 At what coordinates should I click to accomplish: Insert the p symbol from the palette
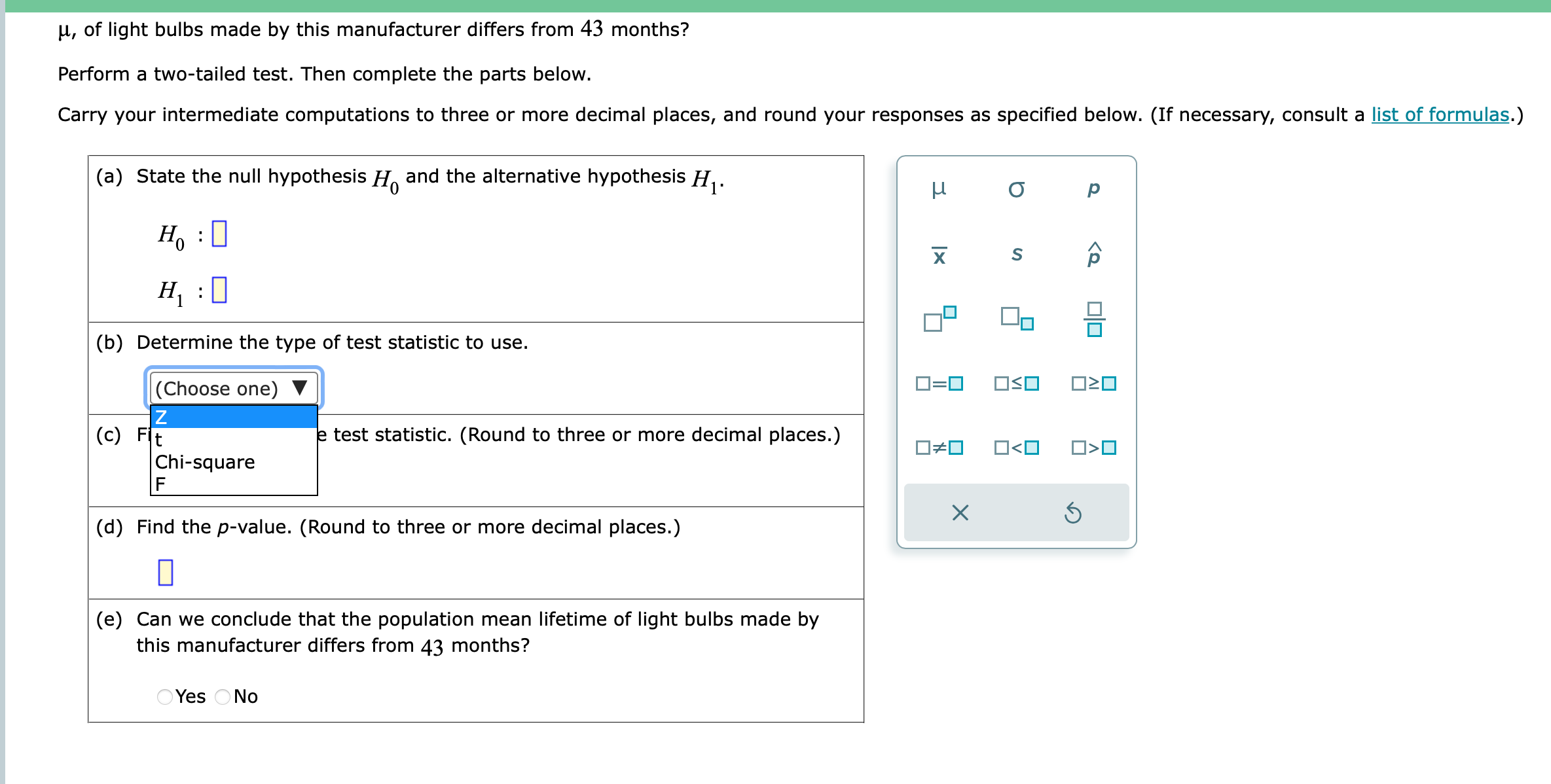[1092, 188]
